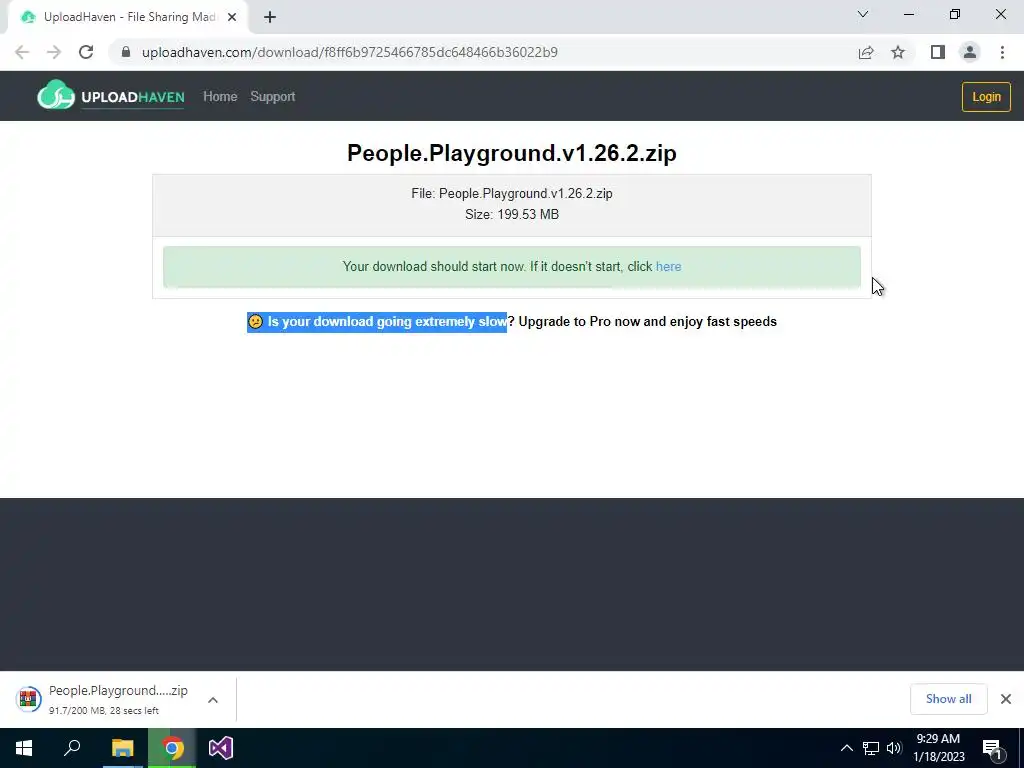Share this page via share icon

click(866, 52)
